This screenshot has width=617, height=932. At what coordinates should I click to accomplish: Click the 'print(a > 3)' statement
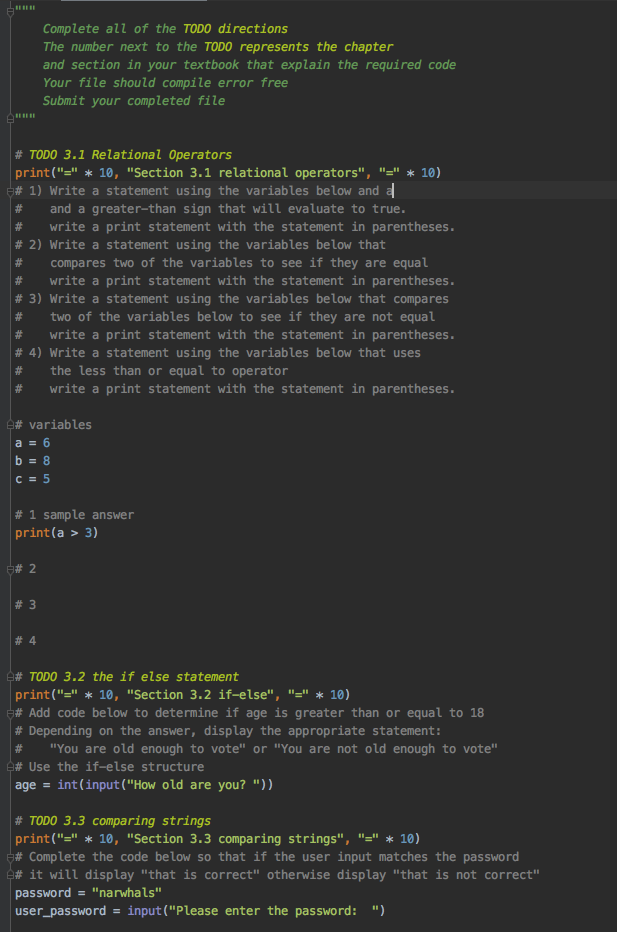[x=56, y=533]
